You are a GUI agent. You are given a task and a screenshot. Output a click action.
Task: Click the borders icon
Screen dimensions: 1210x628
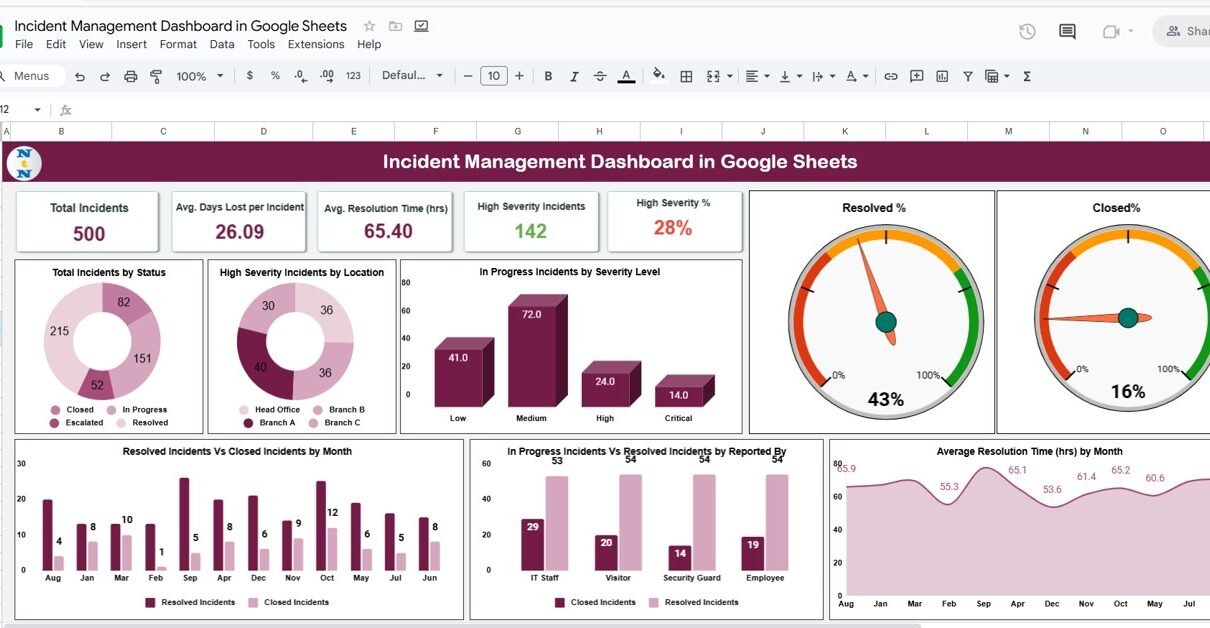tap(686, 76)
